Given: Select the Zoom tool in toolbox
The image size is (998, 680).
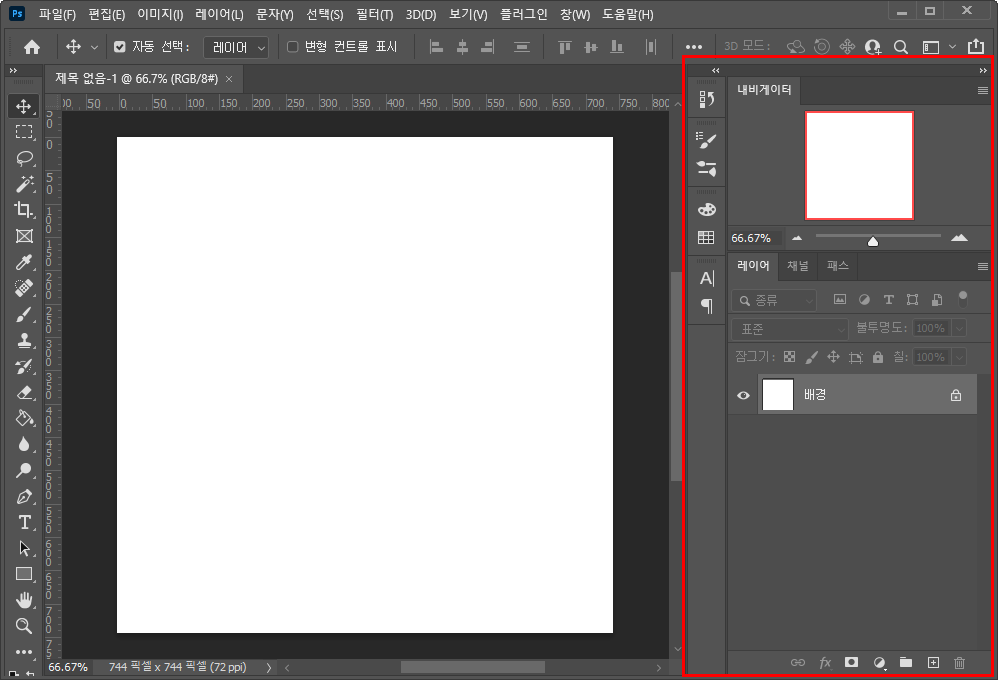Looking at the screenshot, I should pyautogui.click(x=24, y=626).
